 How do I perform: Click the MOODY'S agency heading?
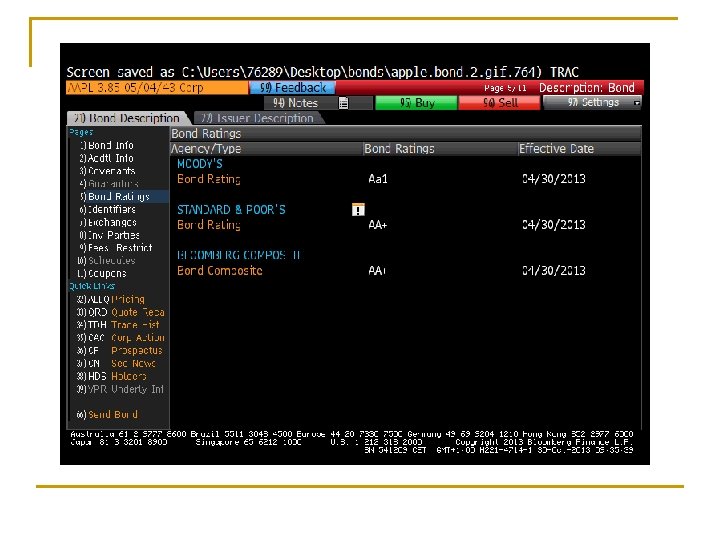[x=200, y=164]
